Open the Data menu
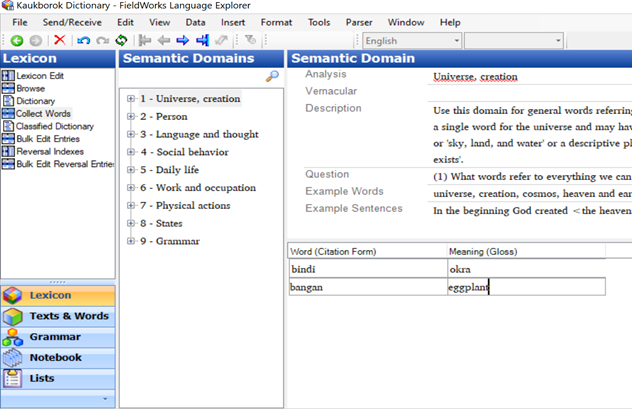The width and height of the screenshot is (632, 409). click(195, 23)
